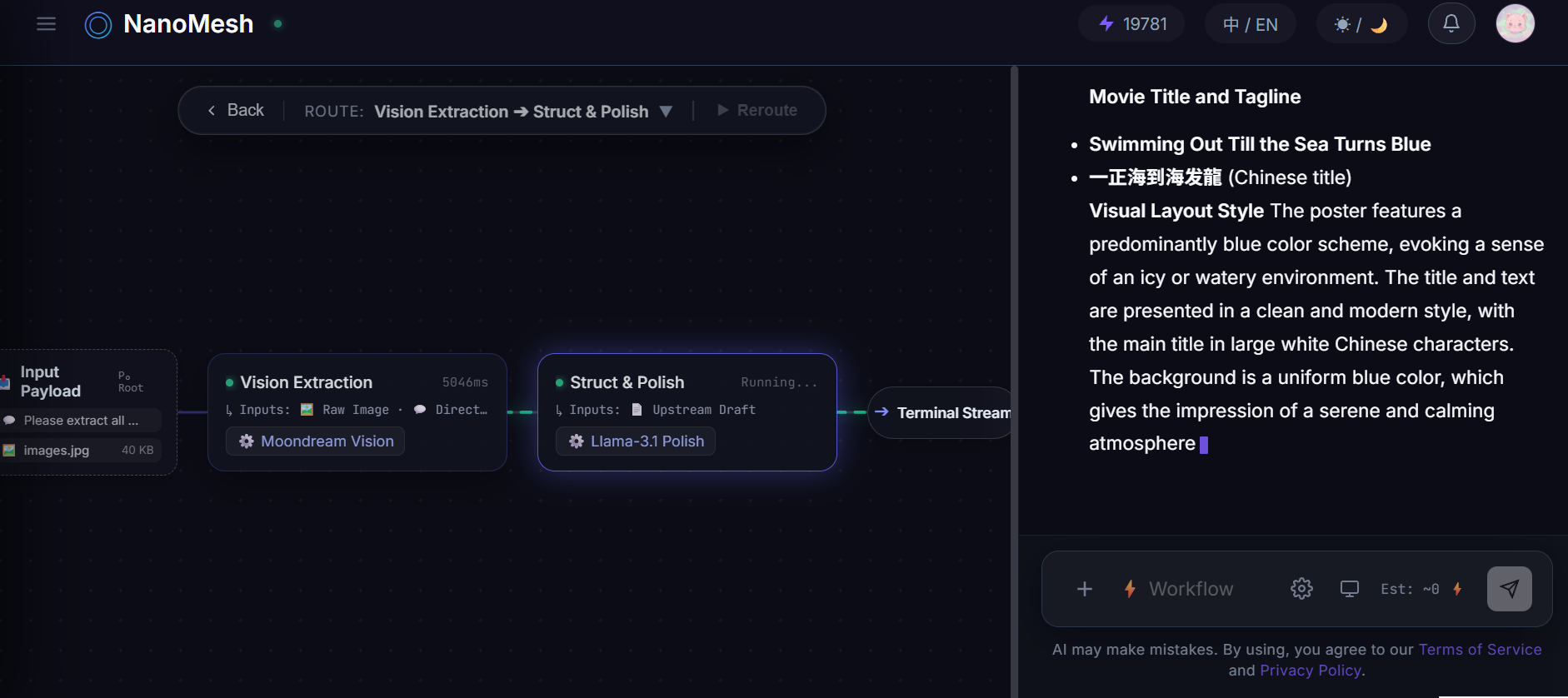
Task: Click the Upstream Draft document icon
Action: (x=637, y=410)
